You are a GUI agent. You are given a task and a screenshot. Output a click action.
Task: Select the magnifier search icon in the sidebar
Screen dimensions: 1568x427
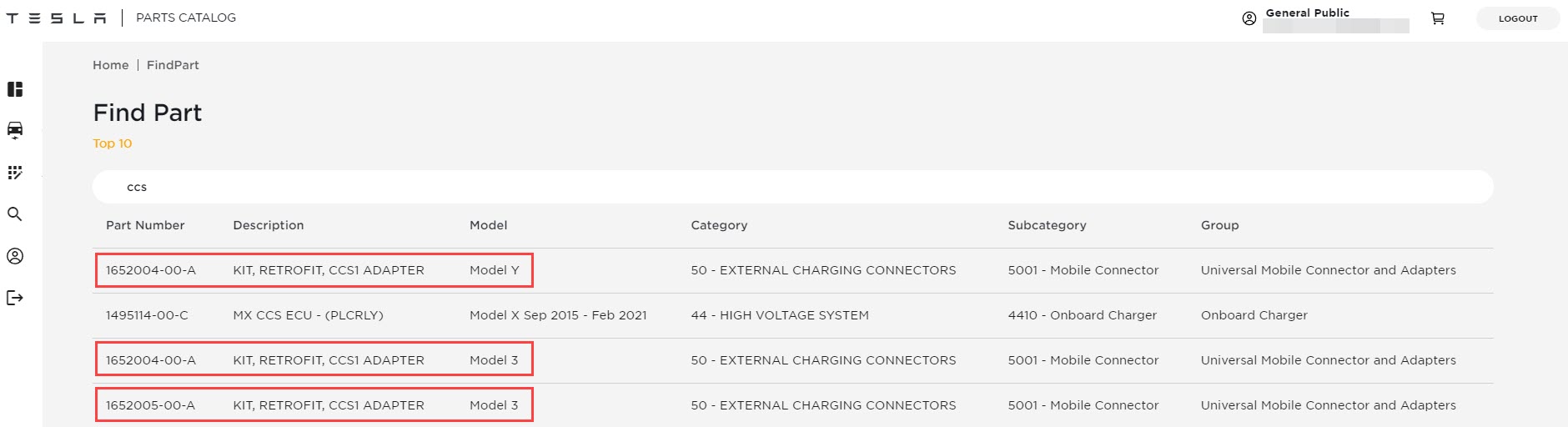(x=15, y=214)
